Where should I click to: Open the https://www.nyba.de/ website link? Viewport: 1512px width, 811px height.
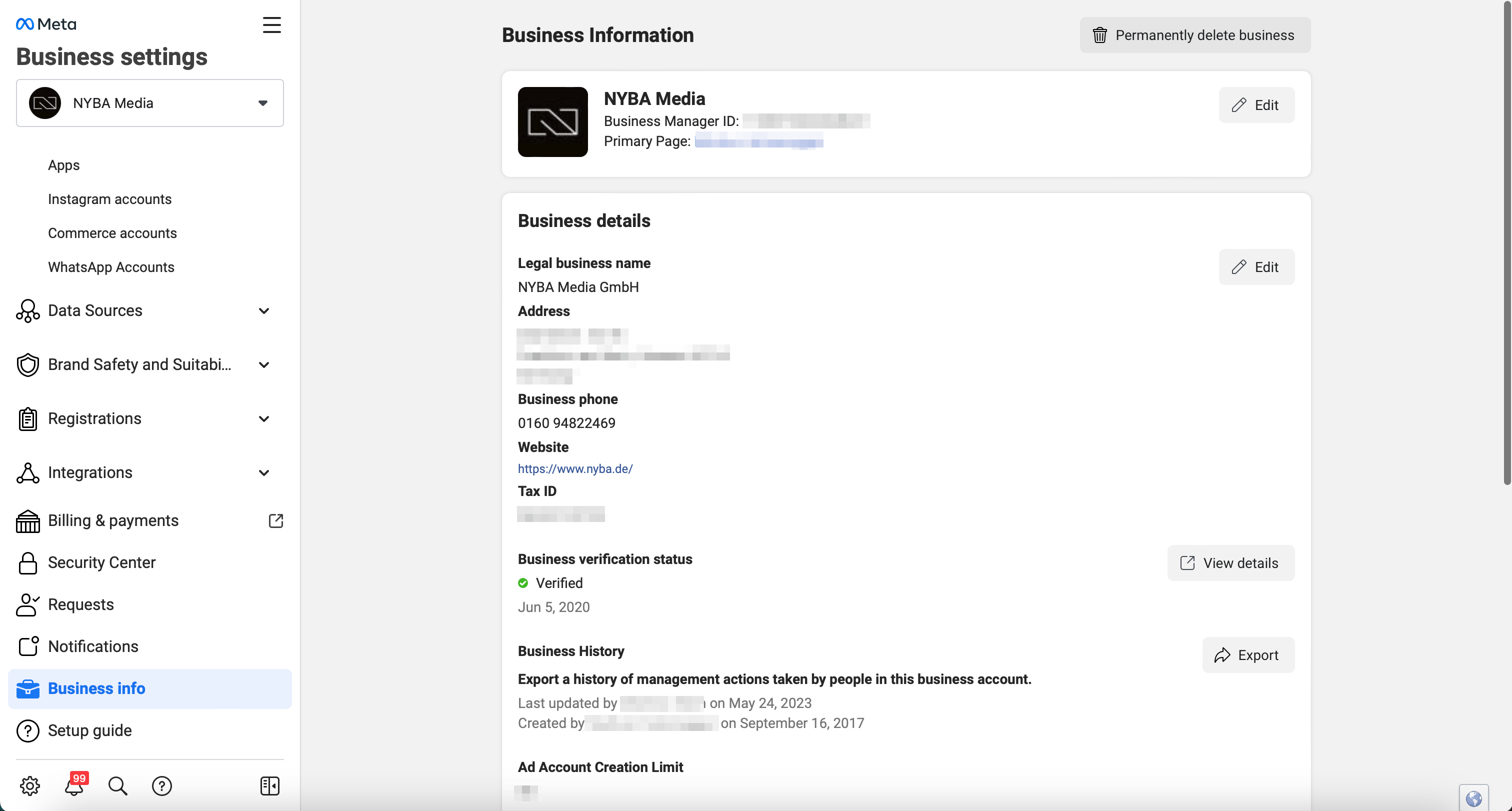pyautogui.click(x=574, y=469)
